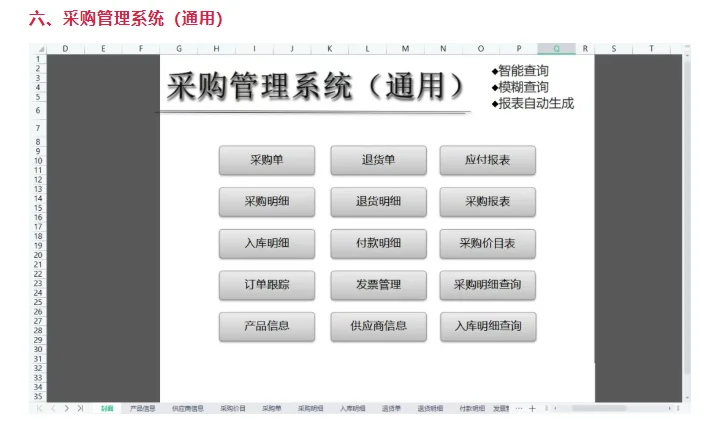Jump to last sheet arrow

80,408
